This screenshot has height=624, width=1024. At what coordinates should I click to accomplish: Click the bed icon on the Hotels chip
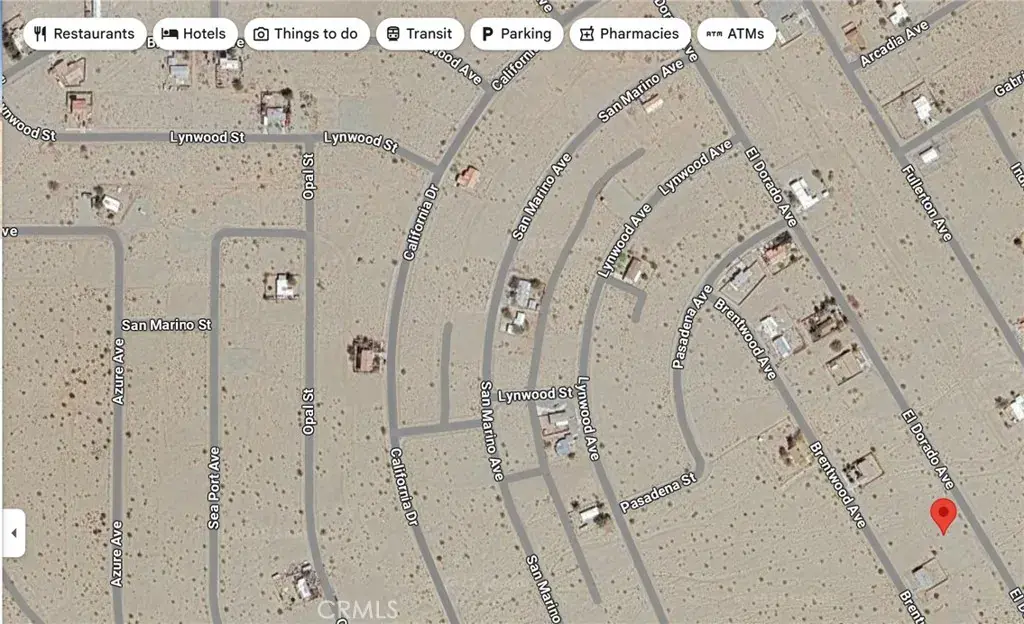[170, 34]
